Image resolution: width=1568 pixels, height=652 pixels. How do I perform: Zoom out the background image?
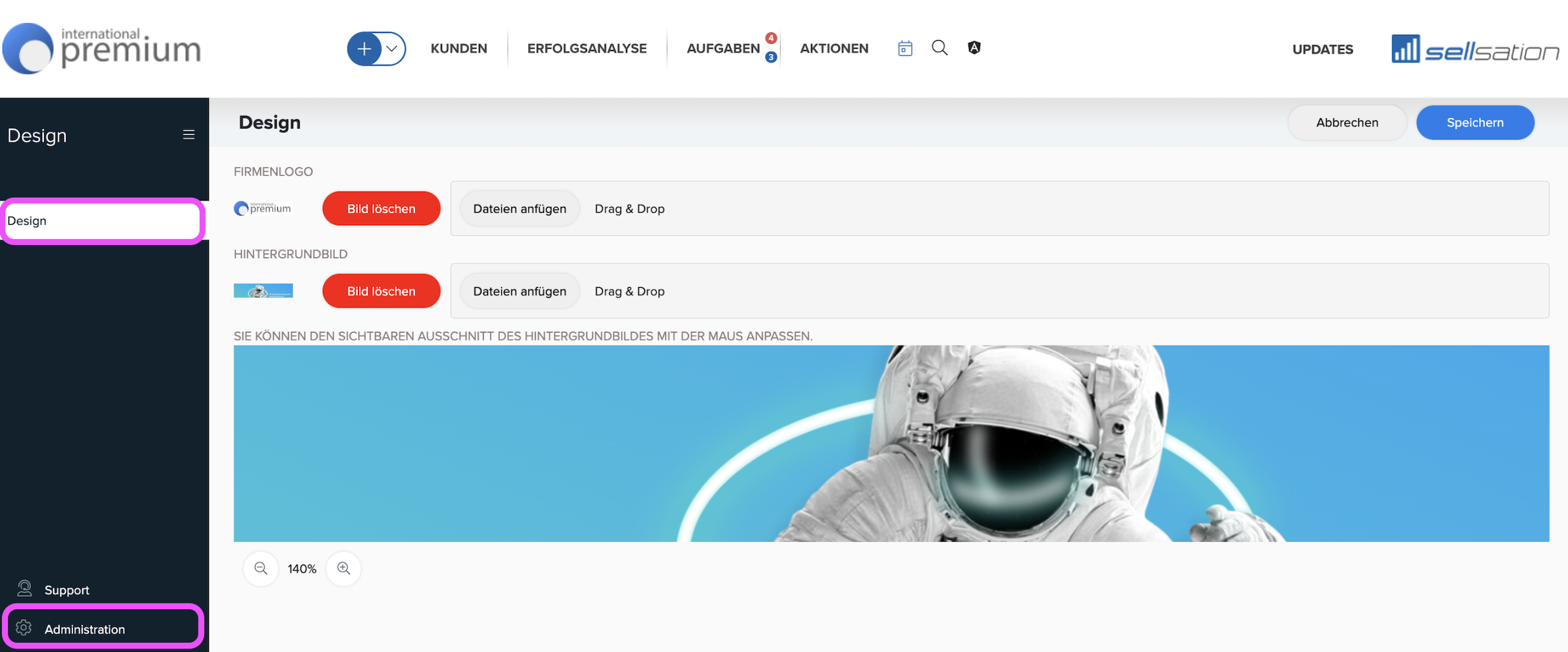(x=261, y=568)
